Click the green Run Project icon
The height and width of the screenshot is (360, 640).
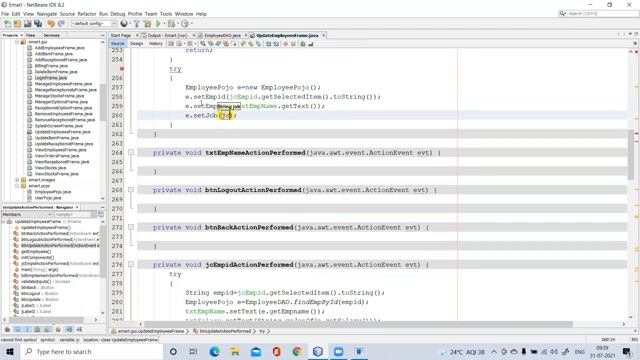click(x=158, y=24)
